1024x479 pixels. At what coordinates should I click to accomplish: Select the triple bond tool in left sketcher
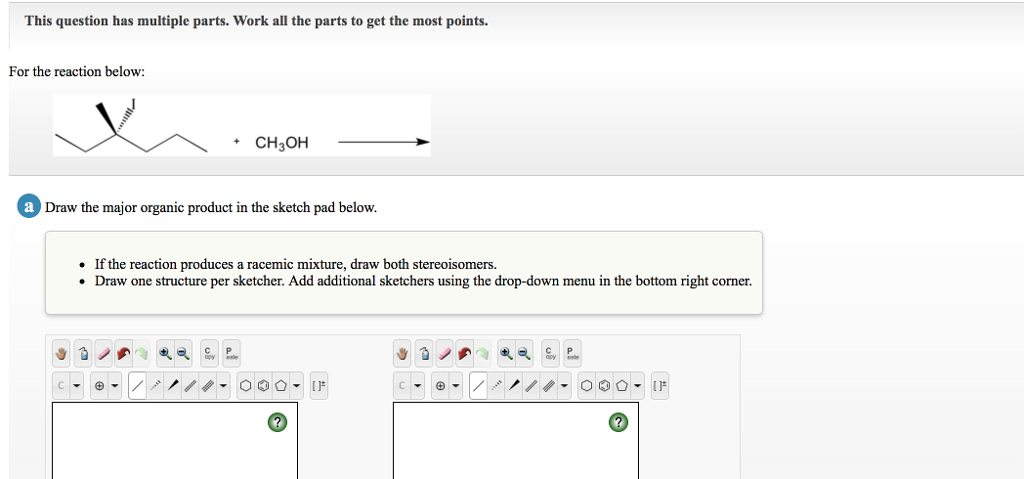point(207,386)
